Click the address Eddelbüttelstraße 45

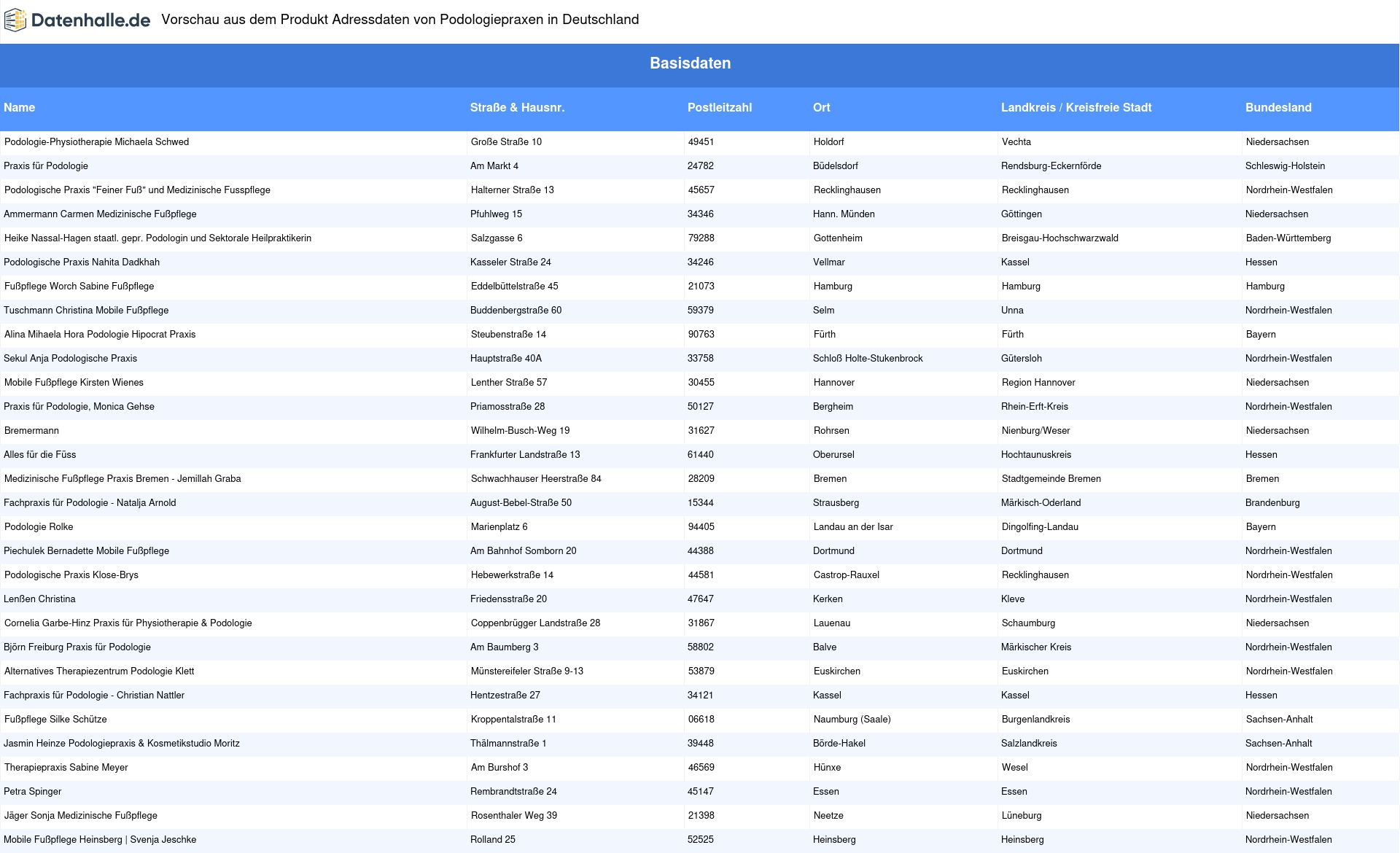515,287
